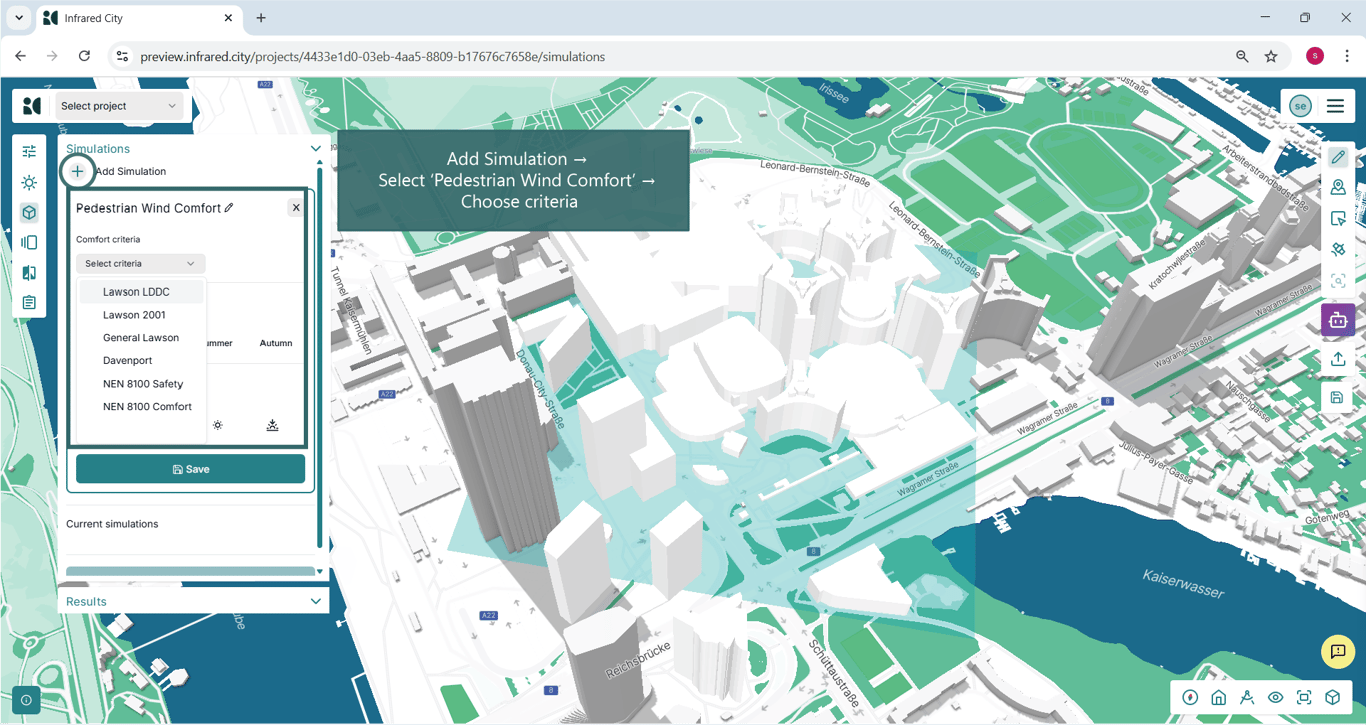Image resolution: width=1366 pixels, height=725 pixels.
Task: Choose Lawson LDDC from criteria list
Action: 136,292
